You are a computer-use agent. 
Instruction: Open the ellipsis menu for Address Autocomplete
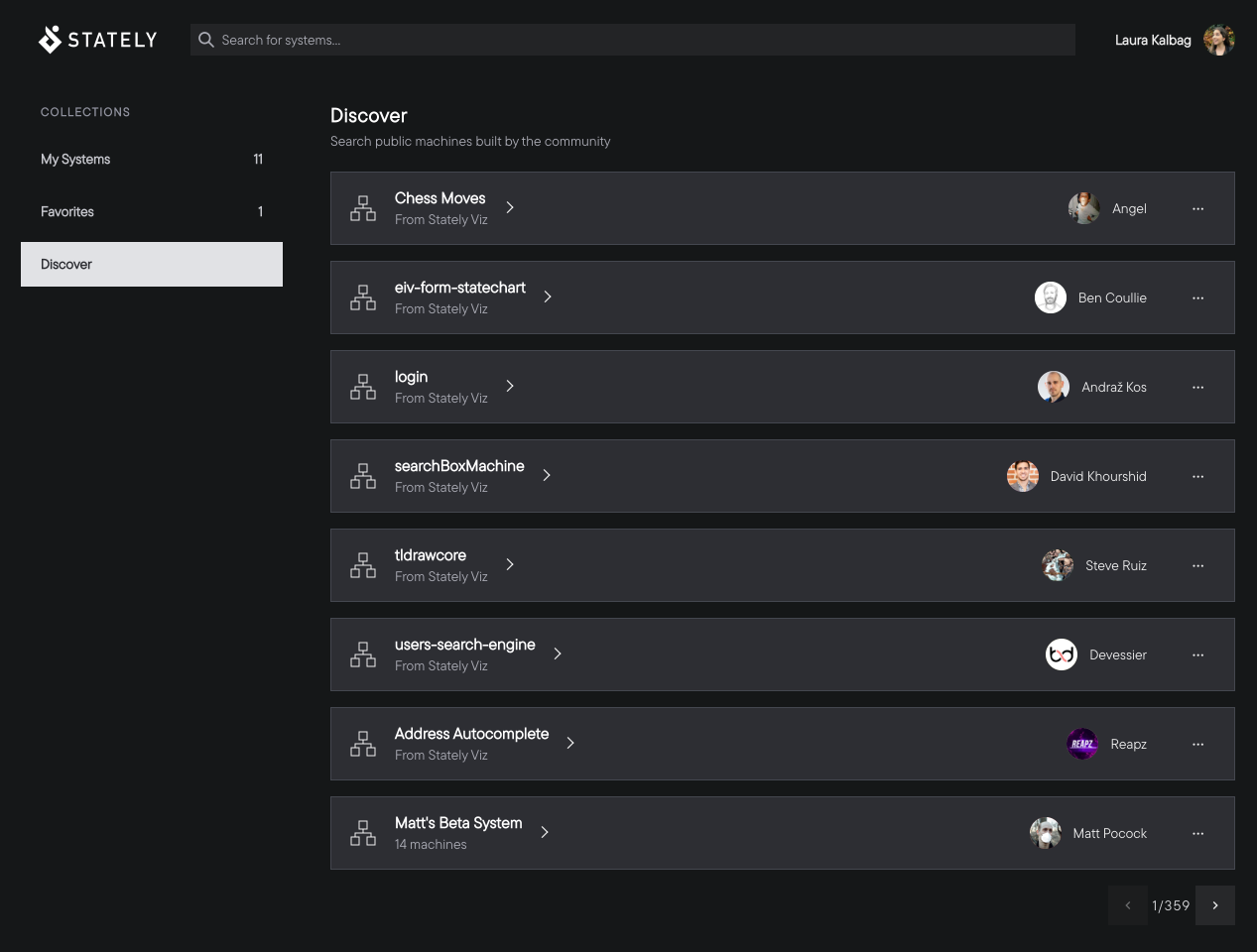pos(1197,745)
